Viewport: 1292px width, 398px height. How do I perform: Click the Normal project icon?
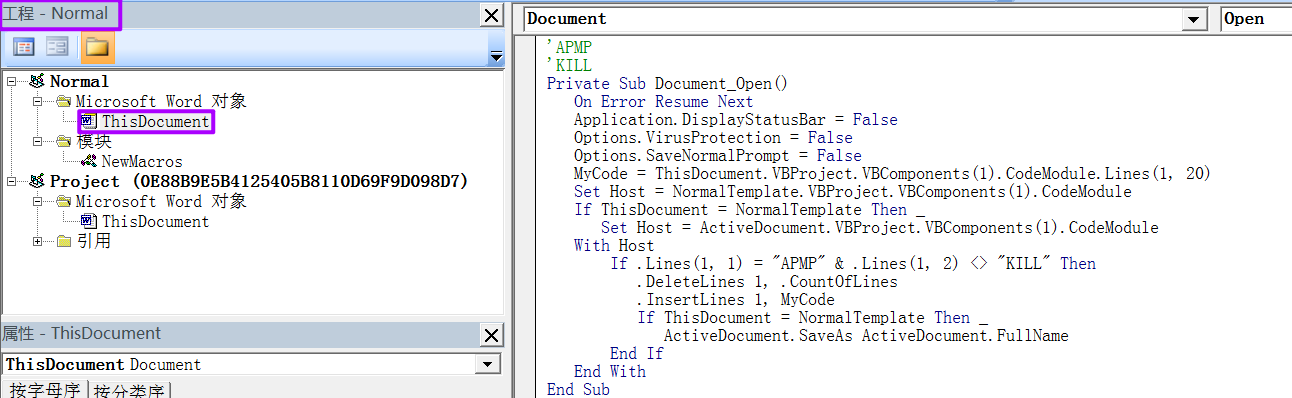(x=38, y=82)
